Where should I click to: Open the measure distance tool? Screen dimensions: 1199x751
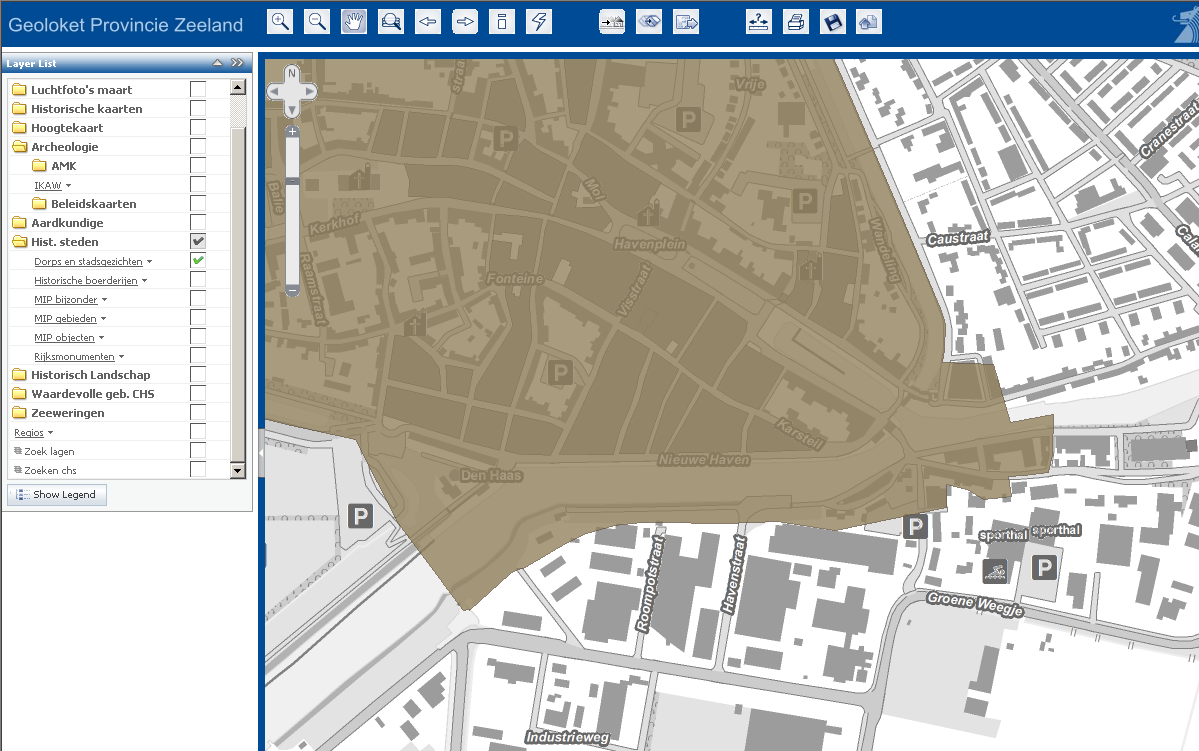click(759, 21)
